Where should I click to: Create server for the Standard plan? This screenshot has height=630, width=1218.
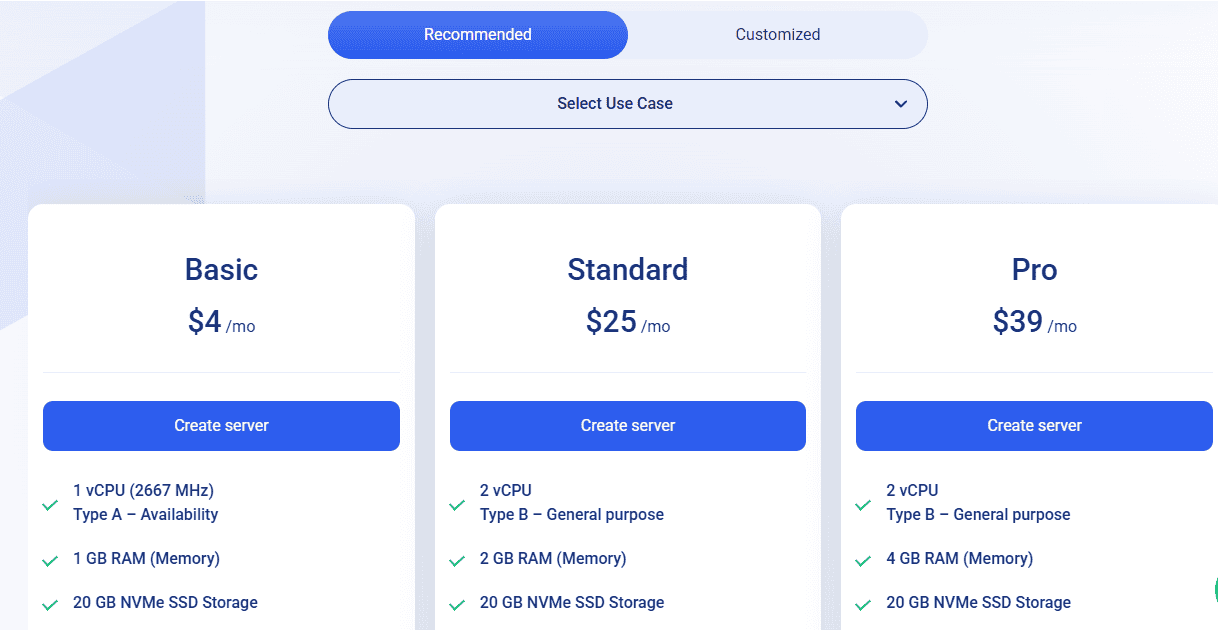[x=628, y=426]
